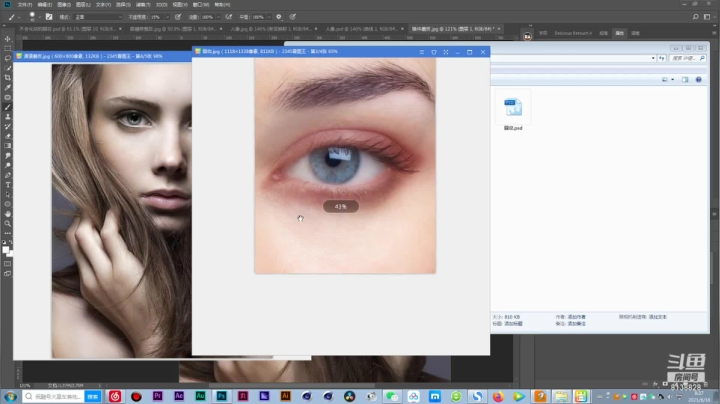720x404 pixels.
Task: Switch to the 人像.jpg document tab
Action: tap(273, 28)
